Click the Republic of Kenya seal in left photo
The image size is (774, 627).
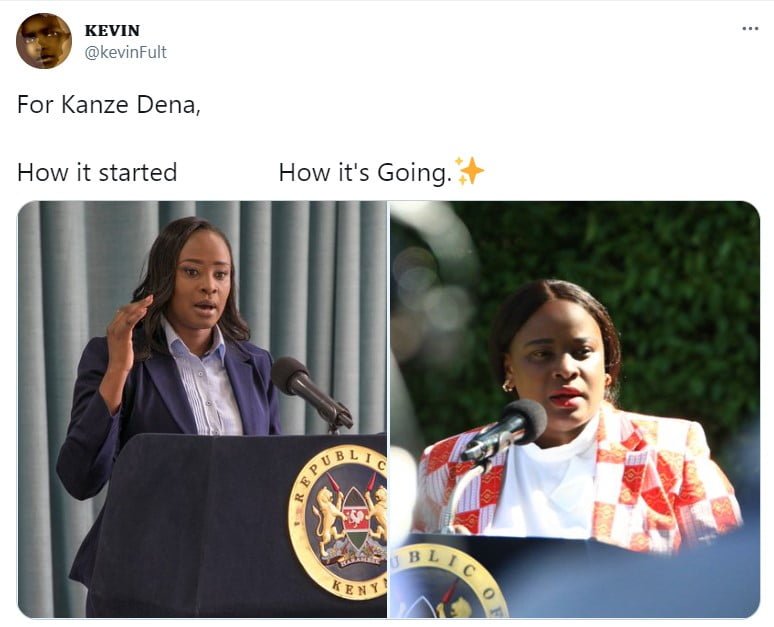pyautogui.click(x=340, y=522)
